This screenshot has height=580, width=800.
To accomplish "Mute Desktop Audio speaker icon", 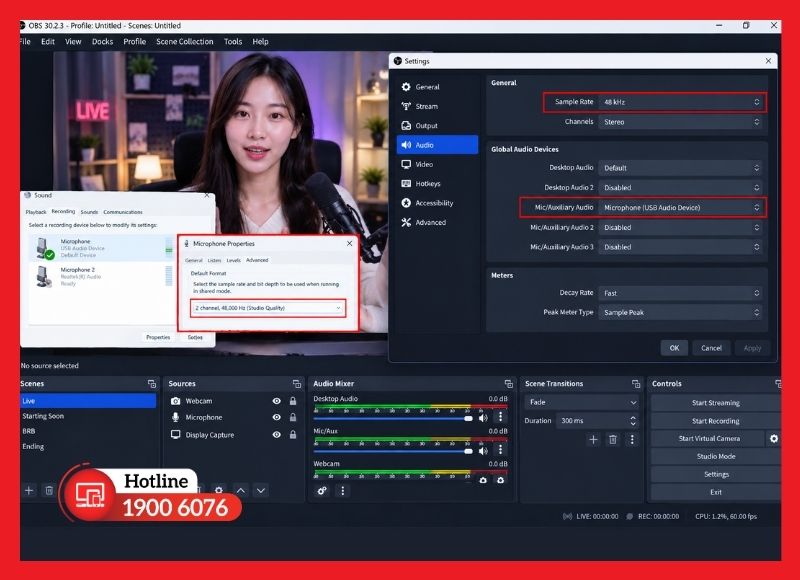I will 483,418.
